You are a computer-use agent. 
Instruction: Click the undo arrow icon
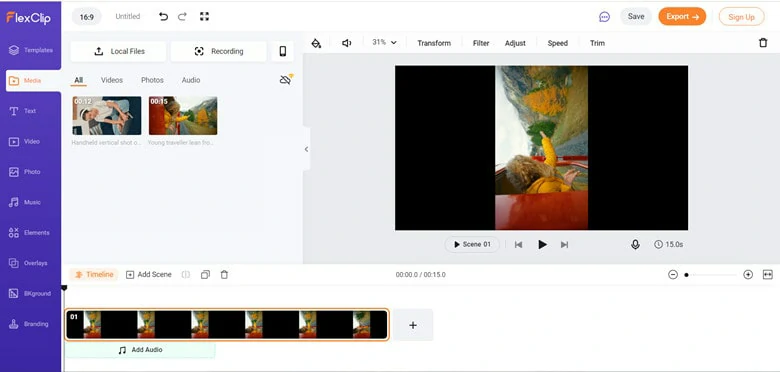(x=163, y=16)
